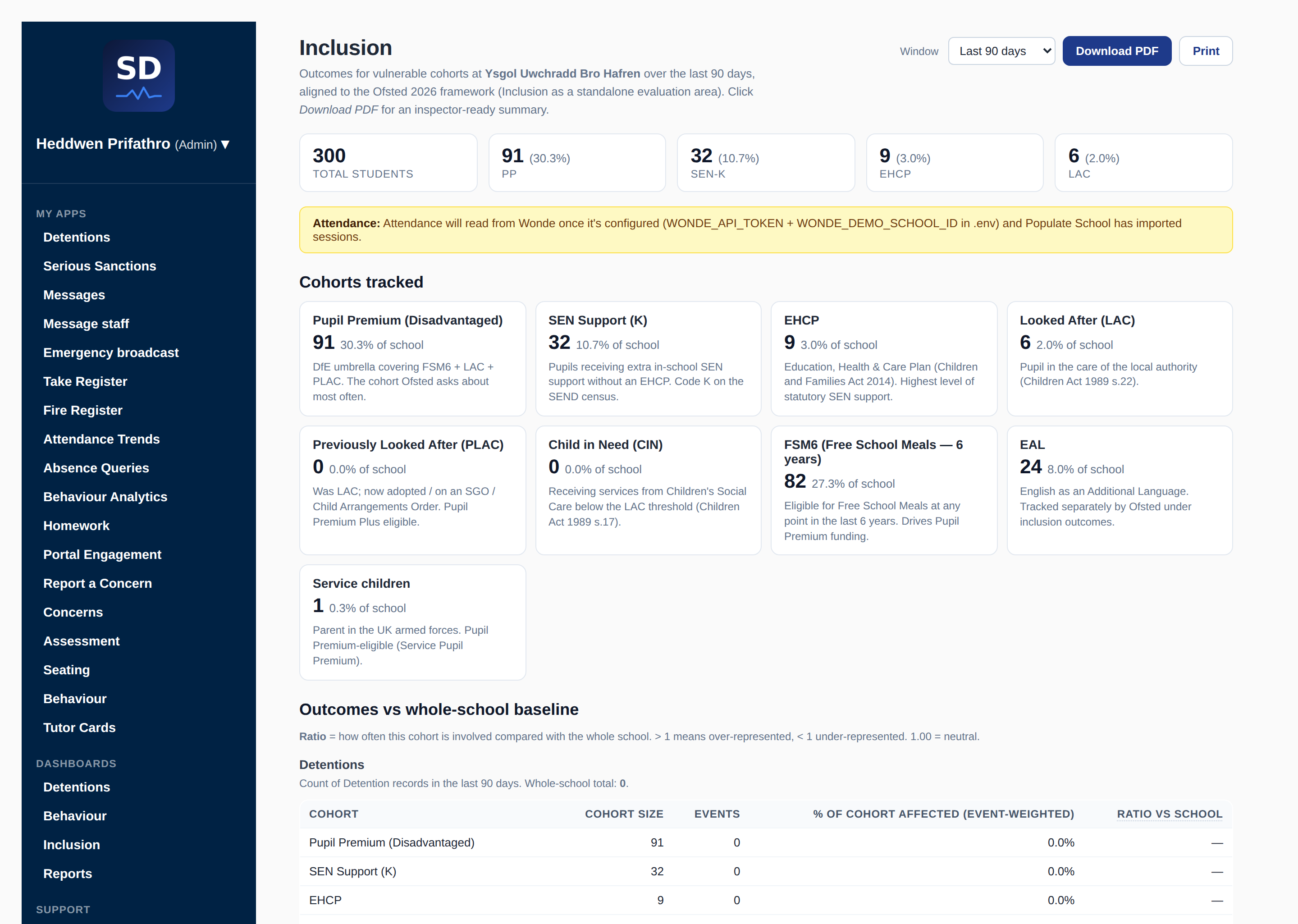The height and width of the screenshot is (924, 1298).
Task: Select Previously Looked After (PLAC) card
Action: coord(412,490)
